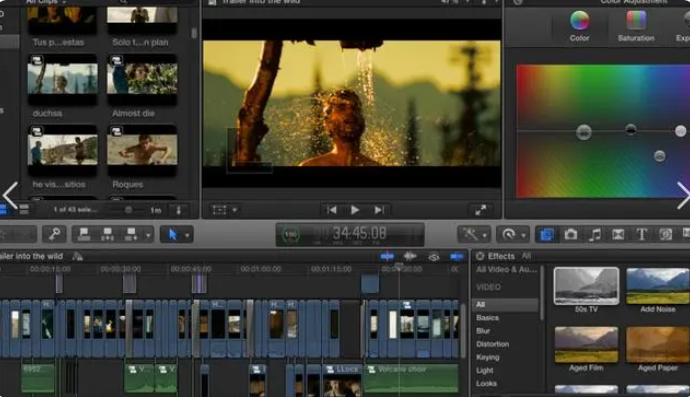This screenshot has height=397, width=690.
Task: Choose the Select arrow tool
Action: click(173, 235)
